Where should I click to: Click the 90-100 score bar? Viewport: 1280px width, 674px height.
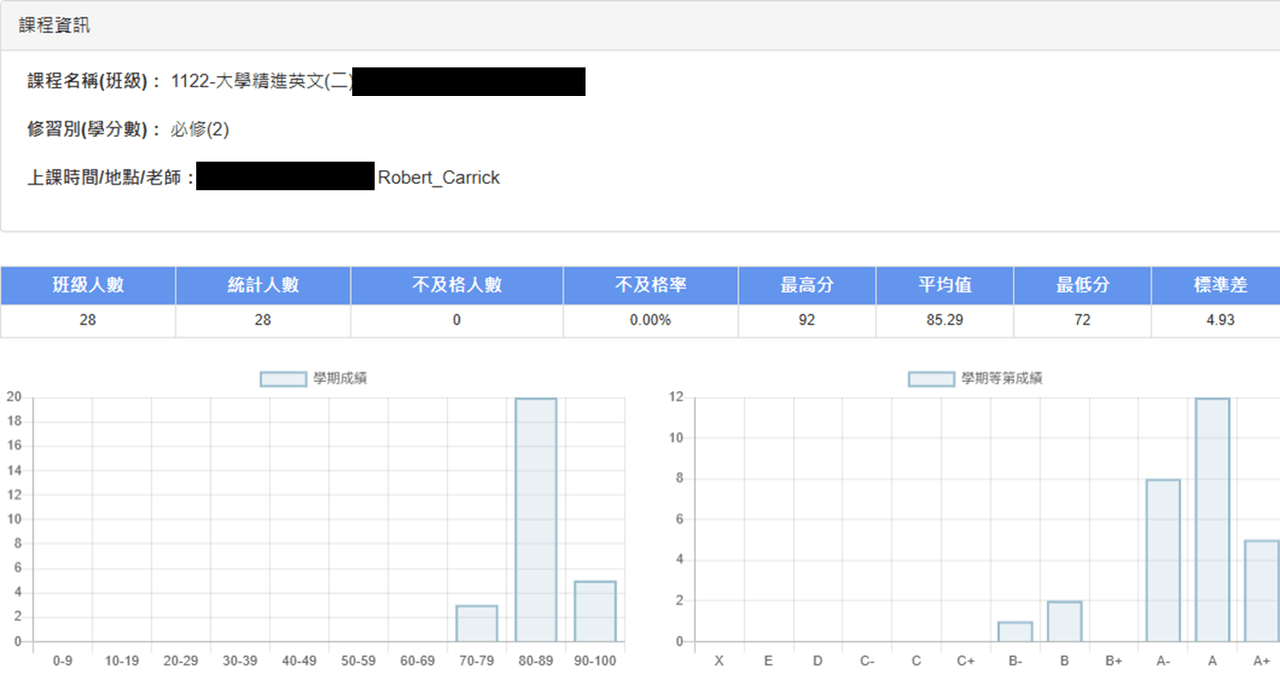click(595, 611)
